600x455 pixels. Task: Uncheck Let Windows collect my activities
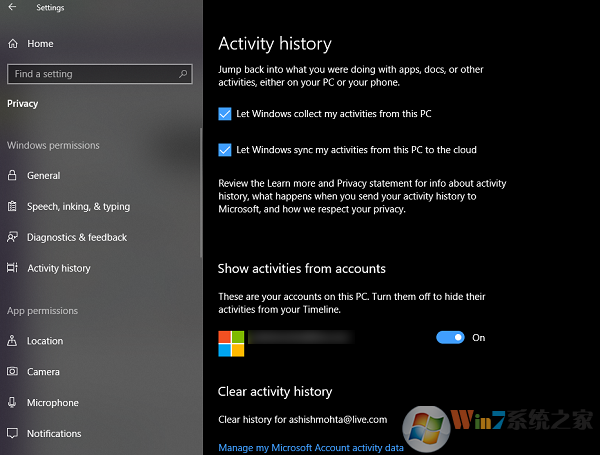coord(225,114)
